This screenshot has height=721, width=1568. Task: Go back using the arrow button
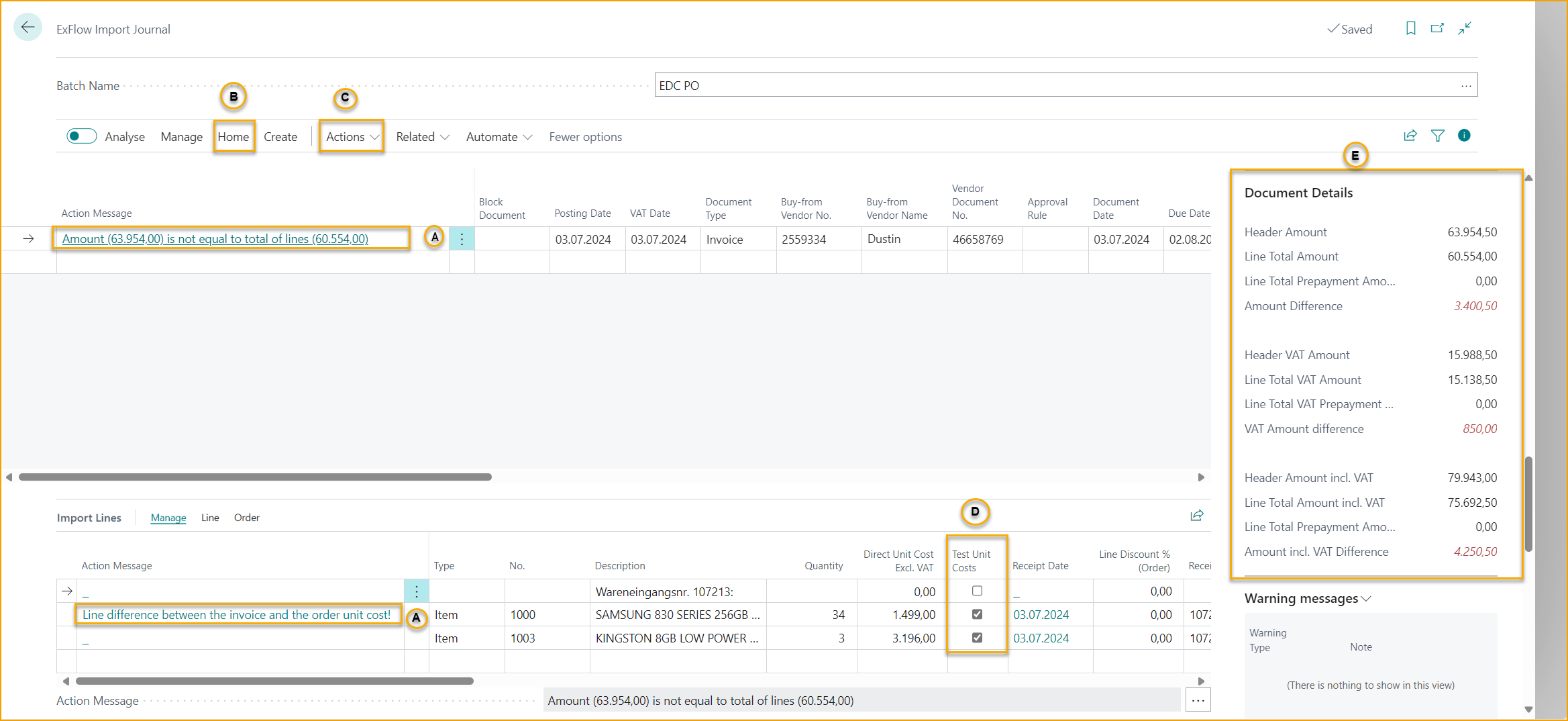(28, 28)
